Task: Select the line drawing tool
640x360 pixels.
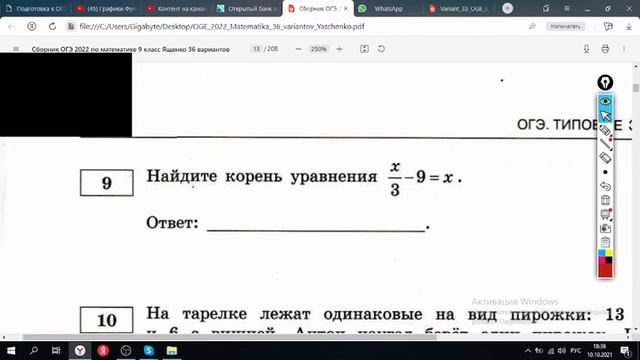Action: point(605,144)
